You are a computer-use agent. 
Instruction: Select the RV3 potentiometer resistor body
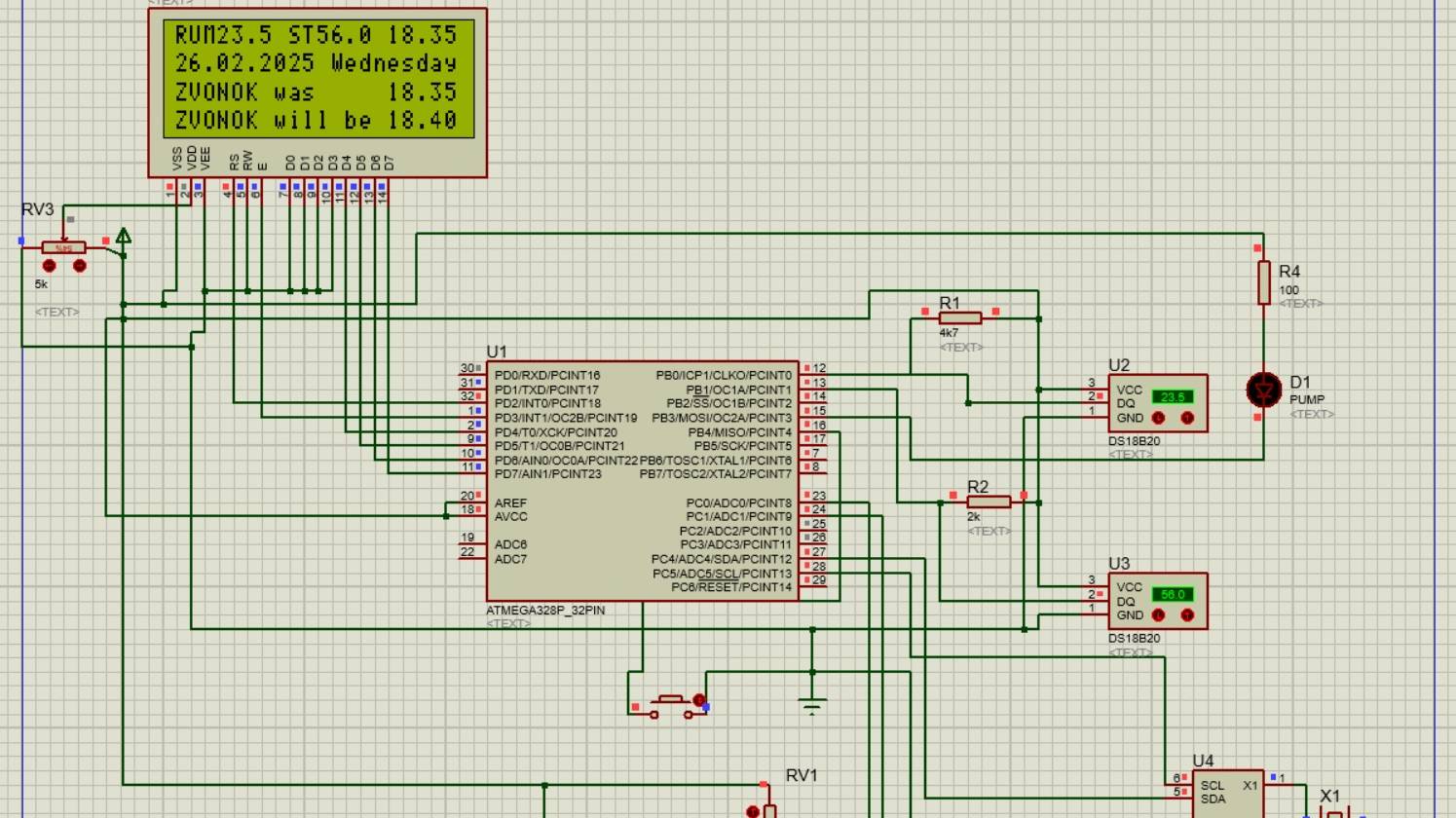pyautogui.click(x=63, y=248)
